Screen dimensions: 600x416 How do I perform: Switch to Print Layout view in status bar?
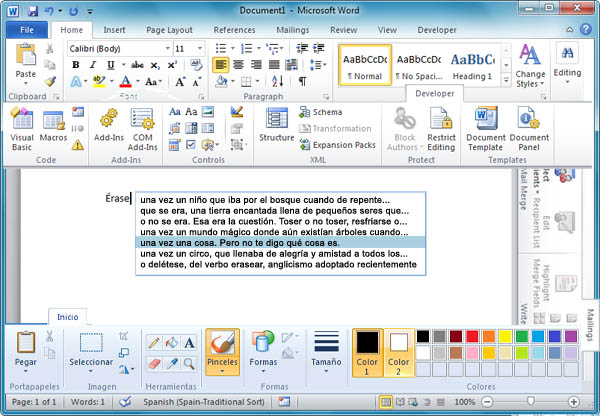[x=386, y=402]
